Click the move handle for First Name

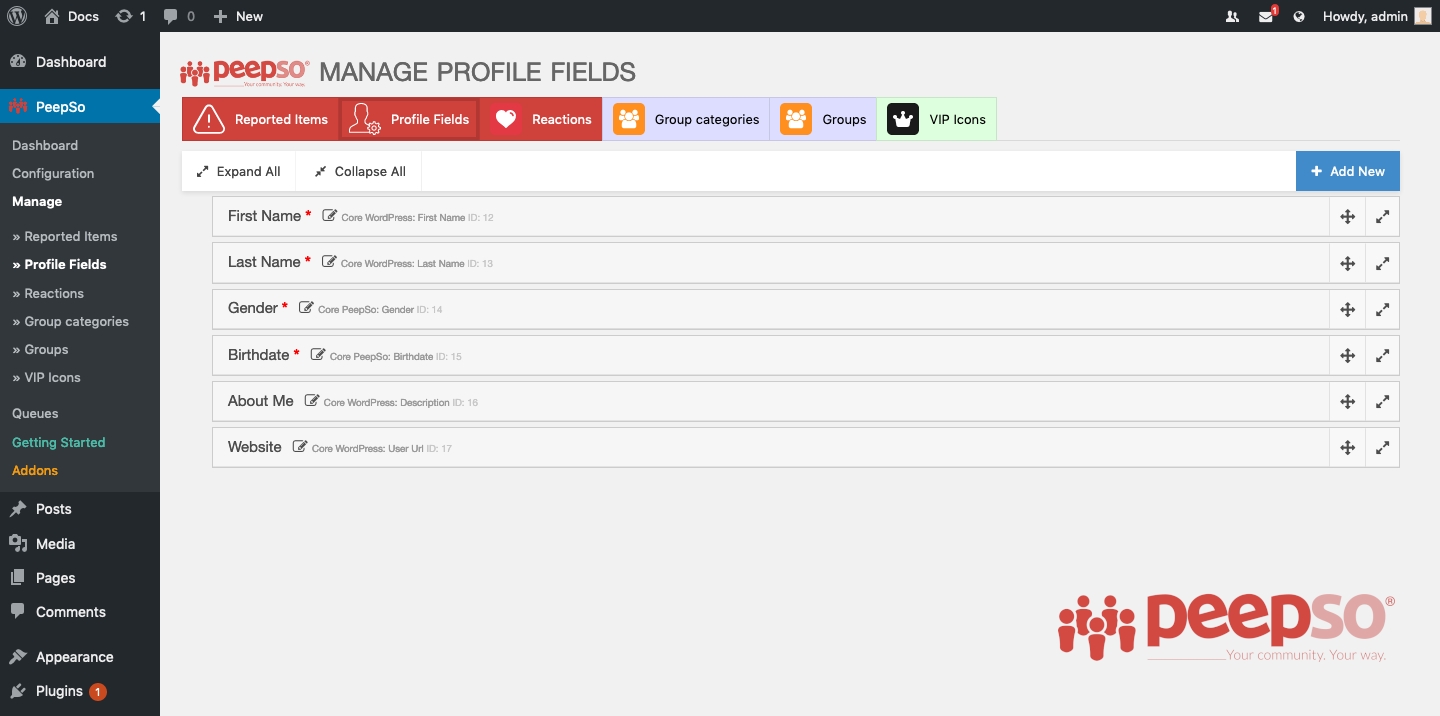[x=1347, y=216]
